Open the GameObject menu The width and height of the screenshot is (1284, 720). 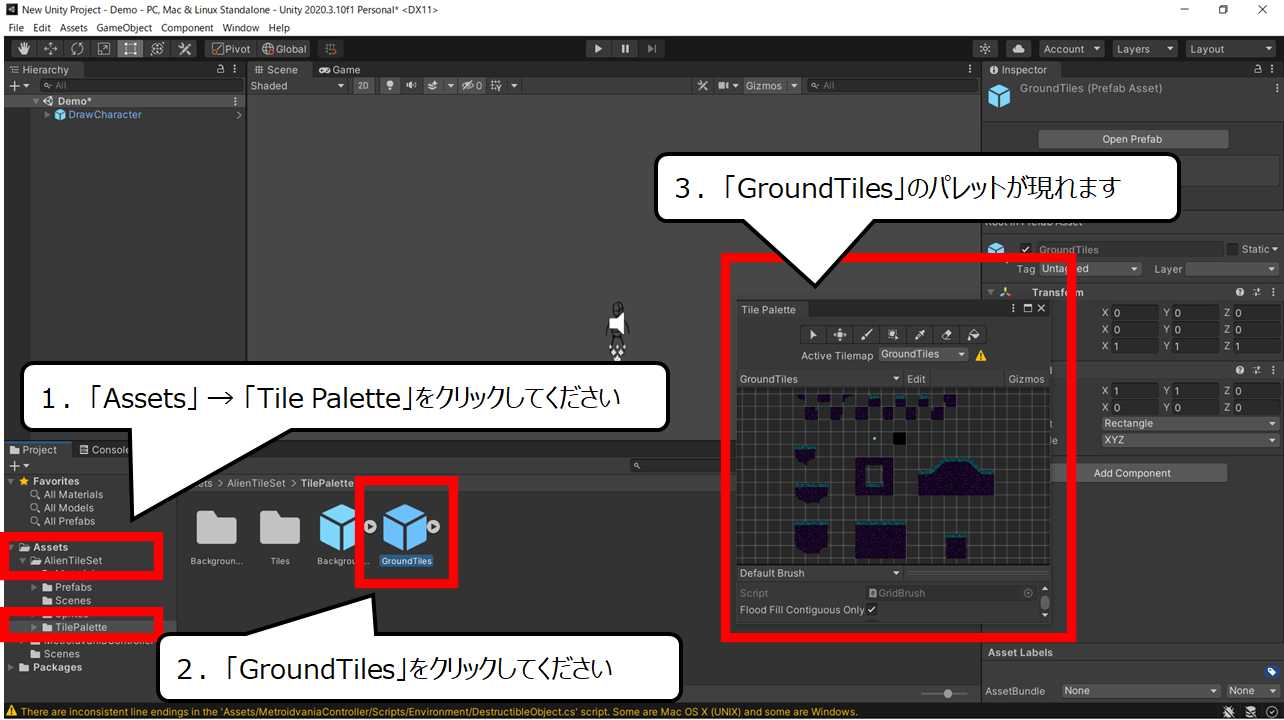[x=124, y=28]
